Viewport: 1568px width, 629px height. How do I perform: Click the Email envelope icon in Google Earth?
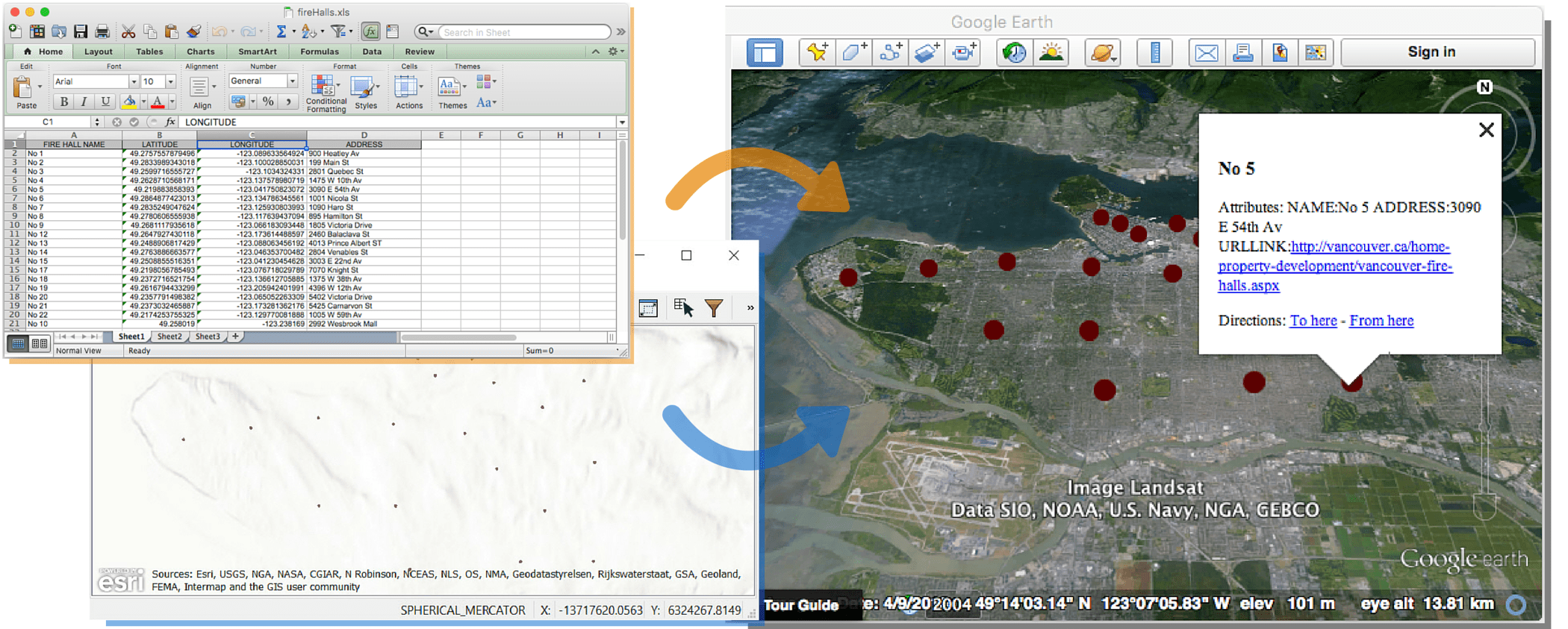click(x=1206, y=52)
